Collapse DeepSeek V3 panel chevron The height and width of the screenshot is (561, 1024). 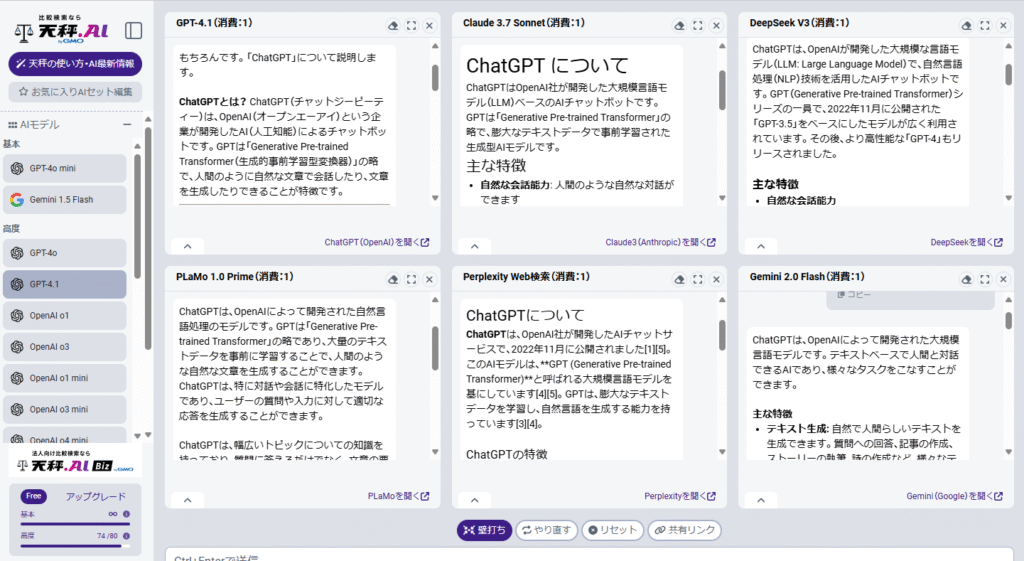point(761,246)
